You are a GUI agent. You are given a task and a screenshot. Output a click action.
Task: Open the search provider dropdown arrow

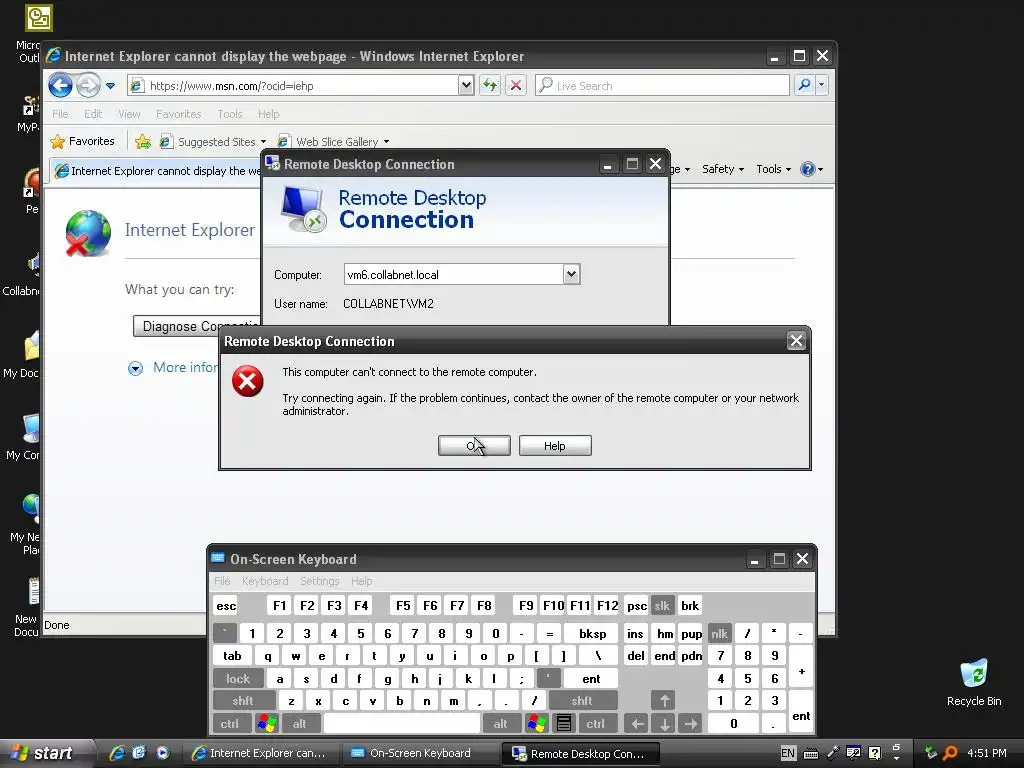point(822,85)
